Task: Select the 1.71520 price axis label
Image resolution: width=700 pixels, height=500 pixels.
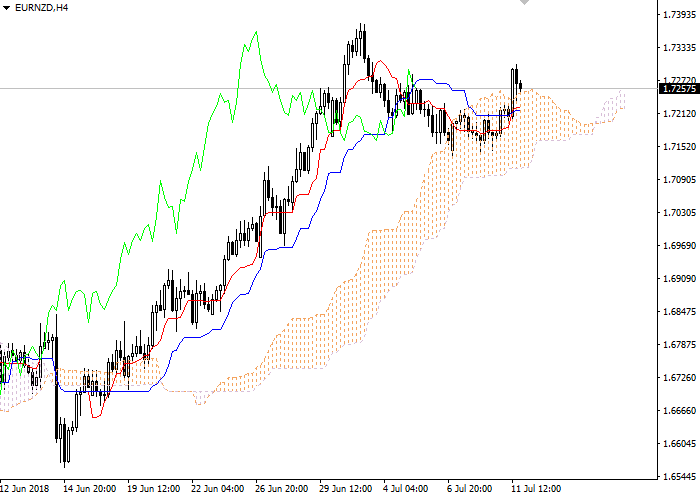Action: (x=679, y=146)
